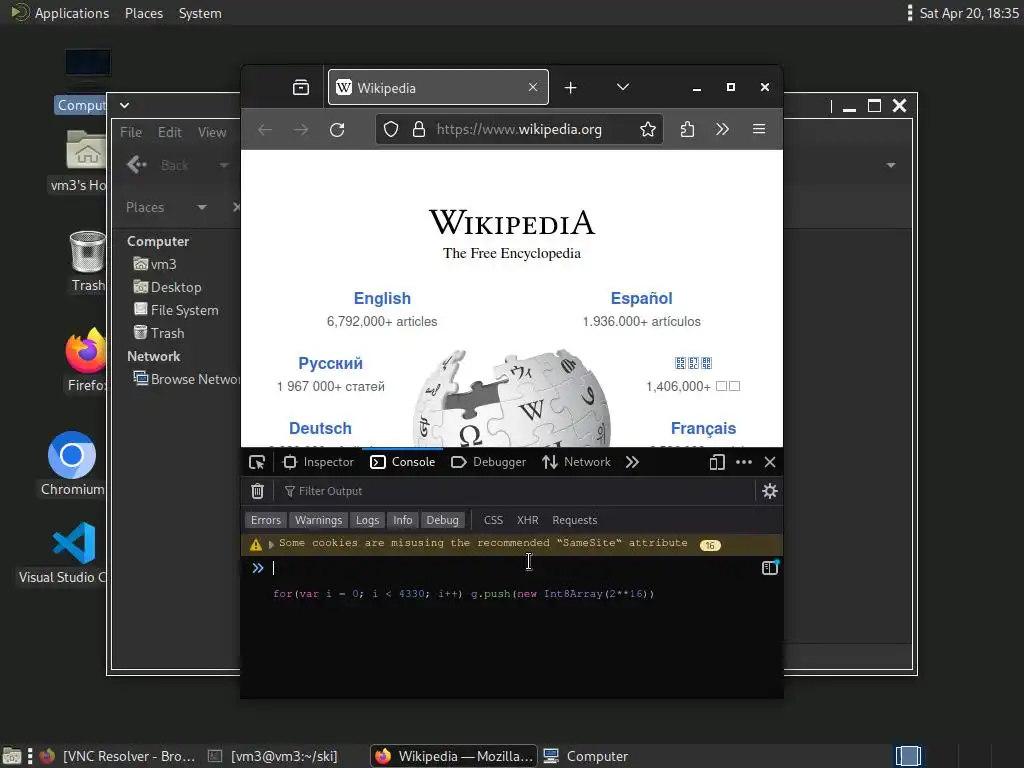Click the Filter Output field

(516, 491)
